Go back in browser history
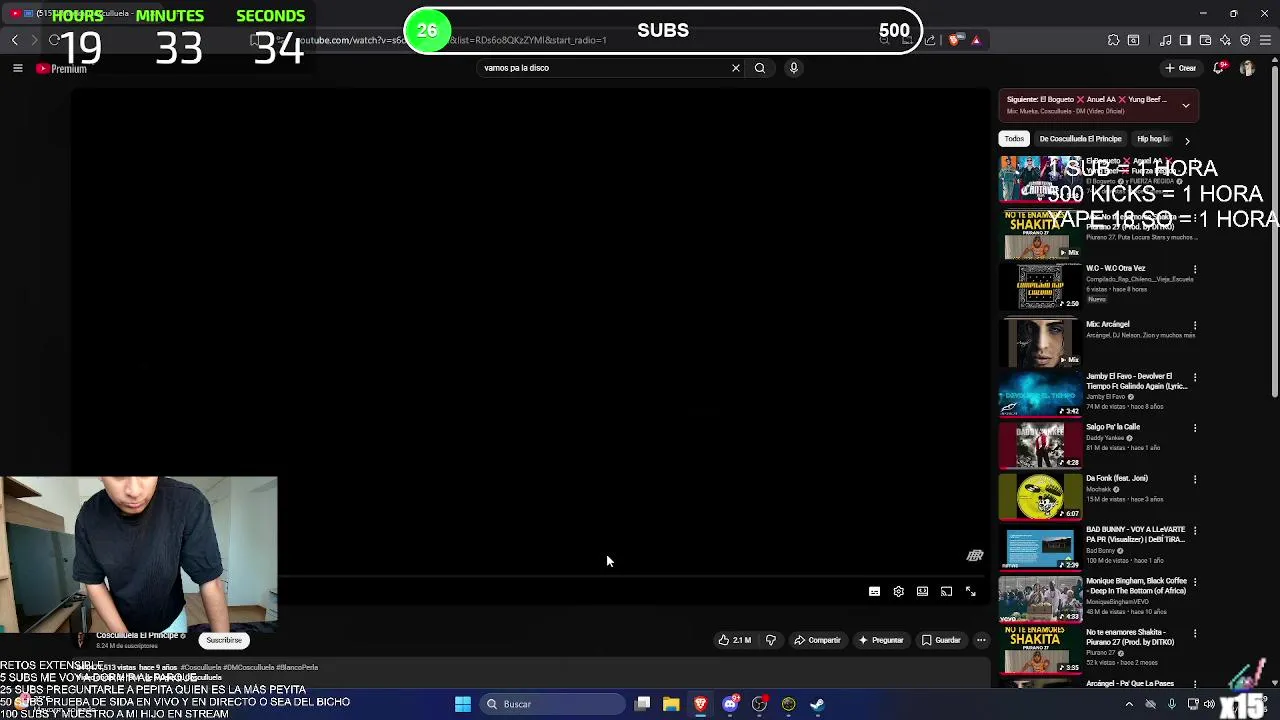This screenshot has width=1280, height=720. pos(15,40)
